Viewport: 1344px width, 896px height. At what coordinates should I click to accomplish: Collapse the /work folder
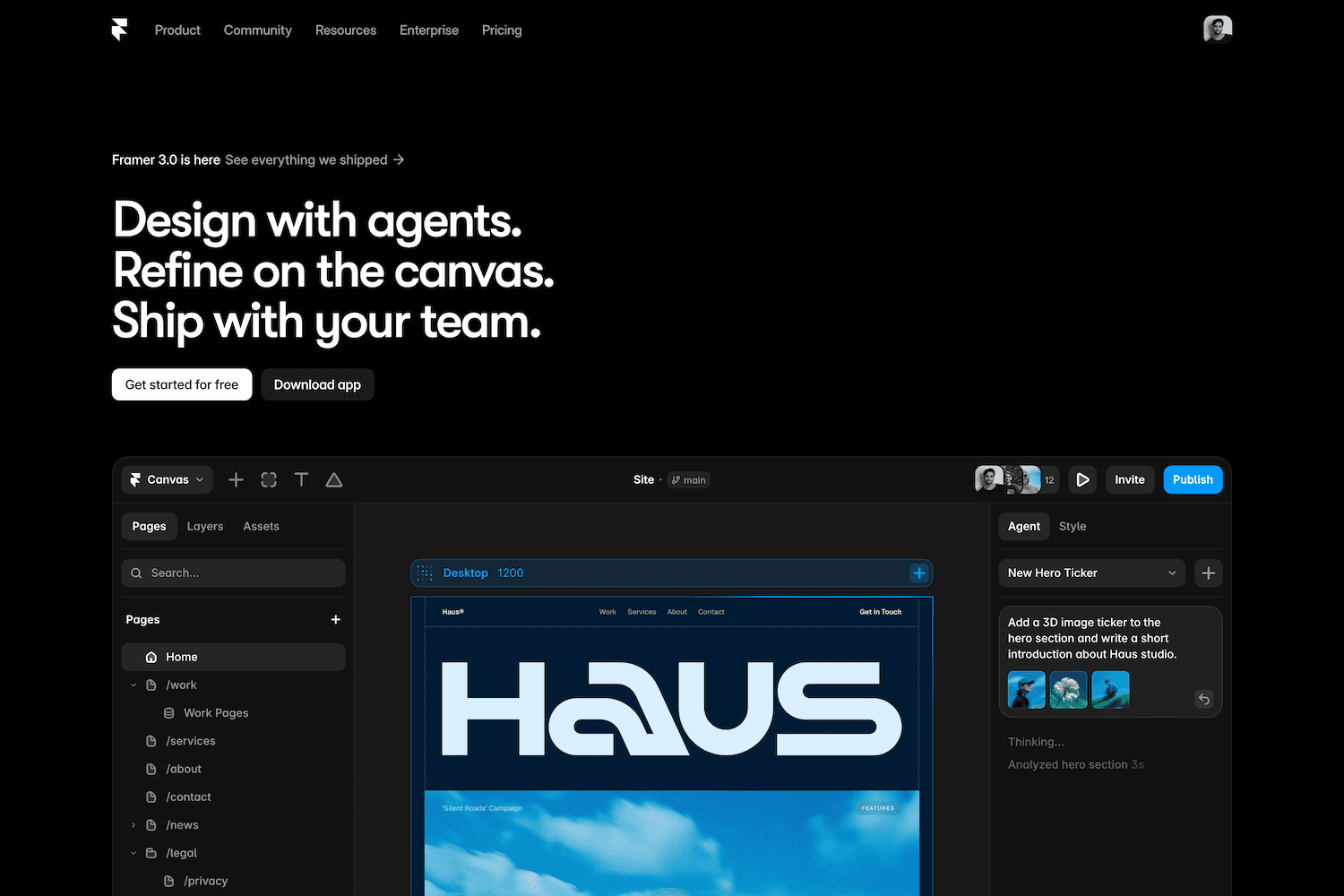(x=134, y=685)
